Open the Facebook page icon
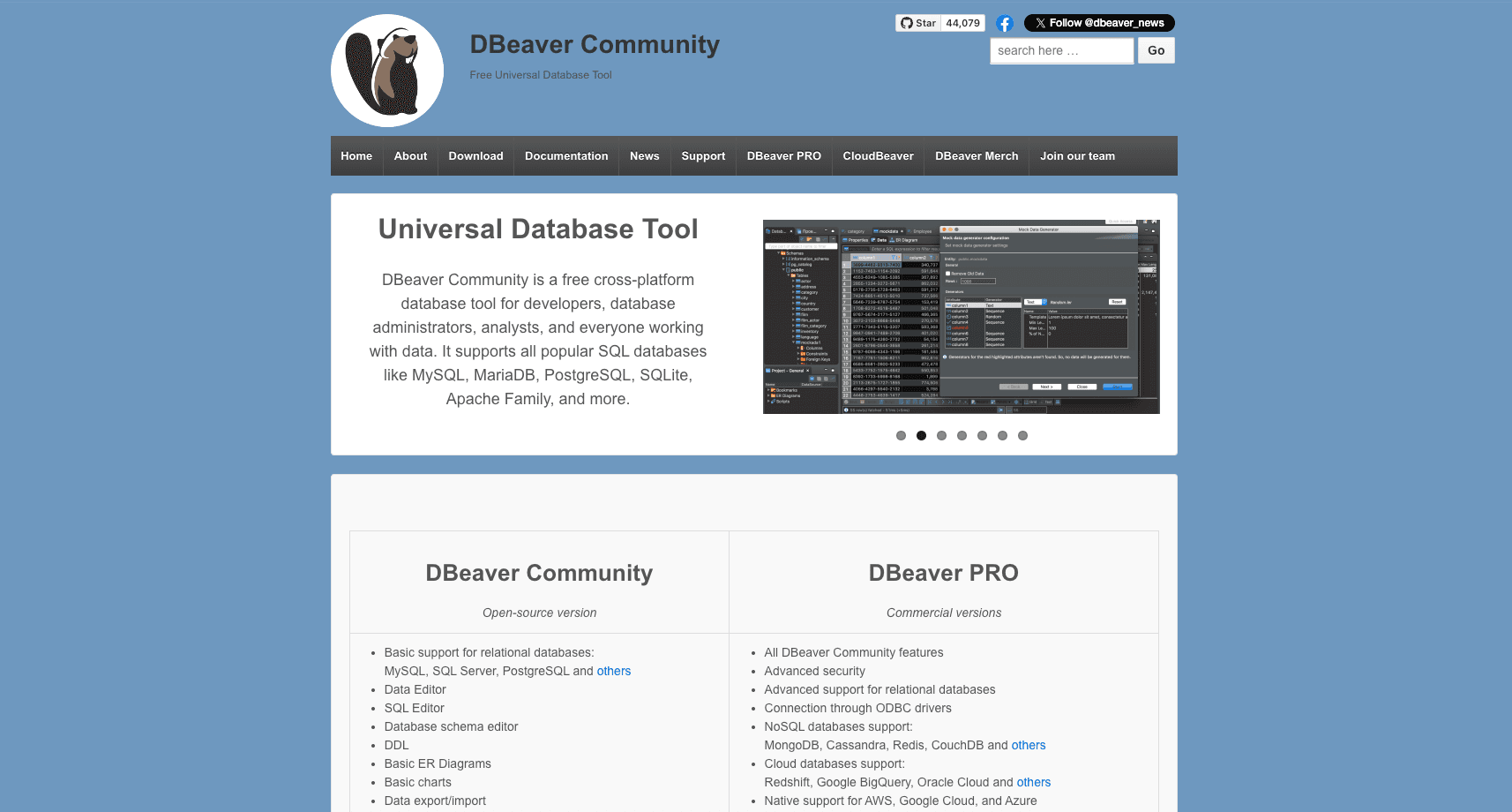This screenshot has height=812, width=1512. coord(1004,24)
